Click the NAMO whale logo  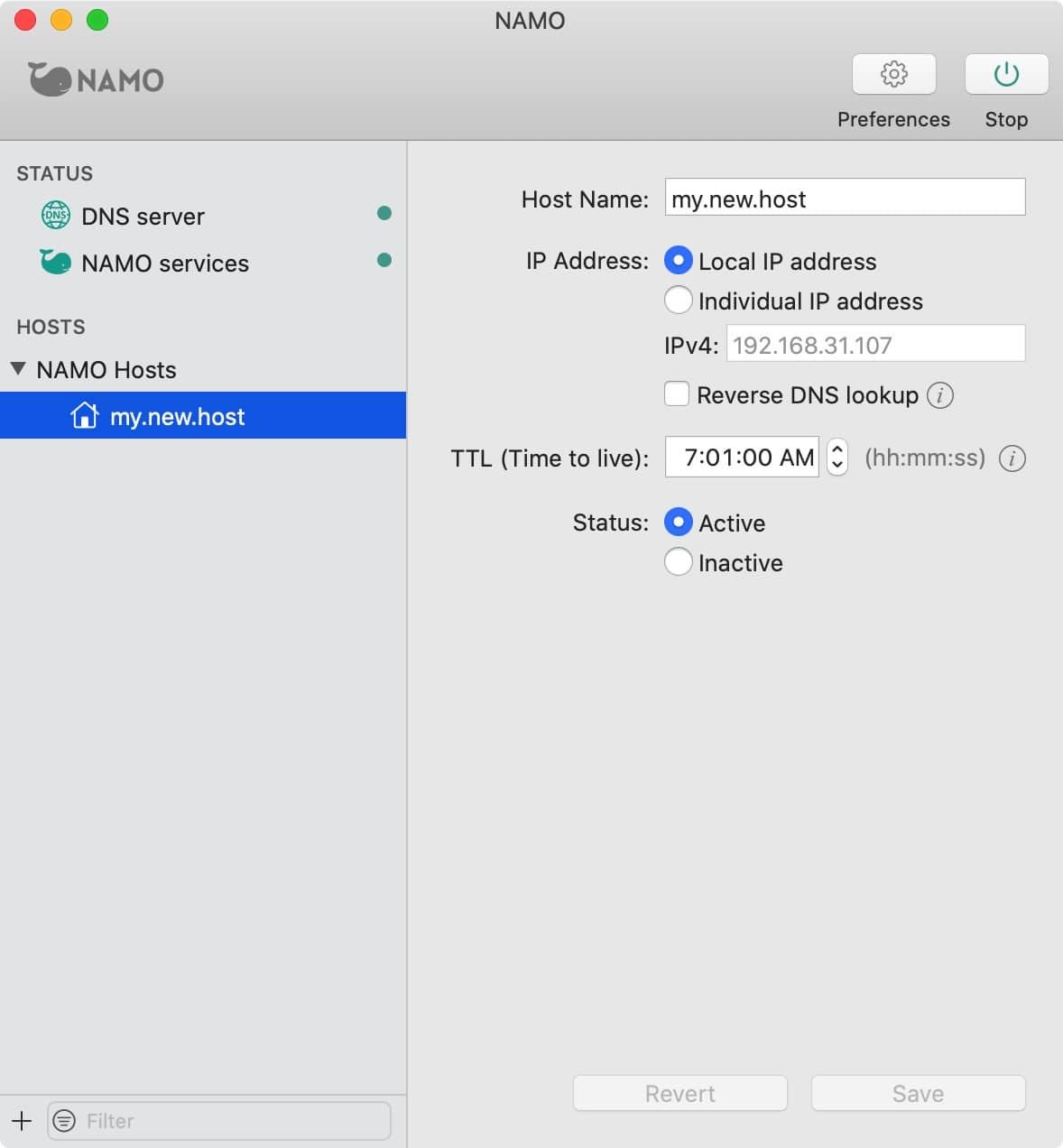pyautogui.click(x=96, y=79)
